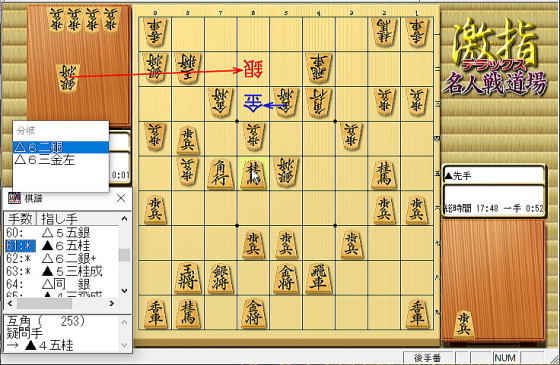Click the red 銀 drop marker on 6二
Viewport: 560px width, 365px height.
[253, 69]
